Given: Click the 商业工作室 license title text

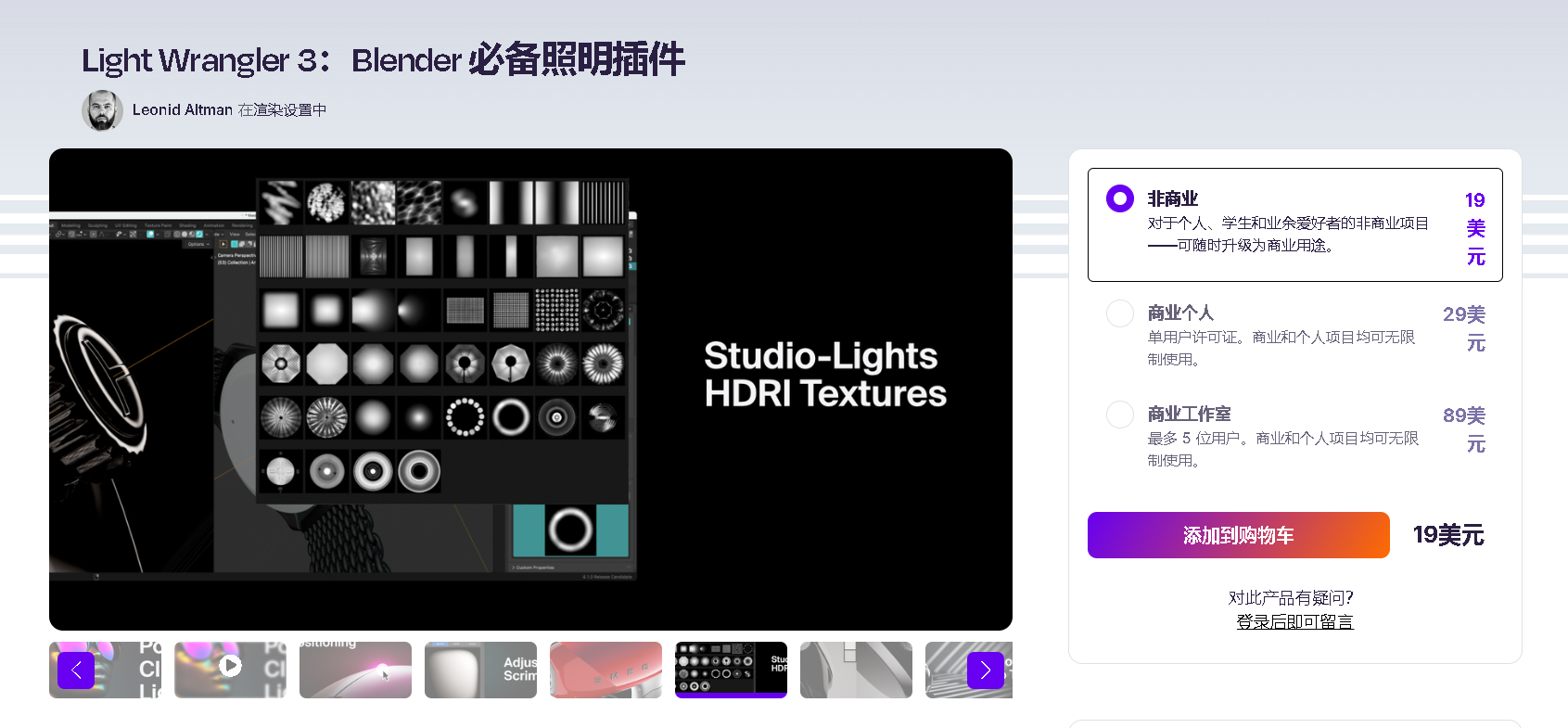Looking at the screenshot, I should coord(1190,415).
